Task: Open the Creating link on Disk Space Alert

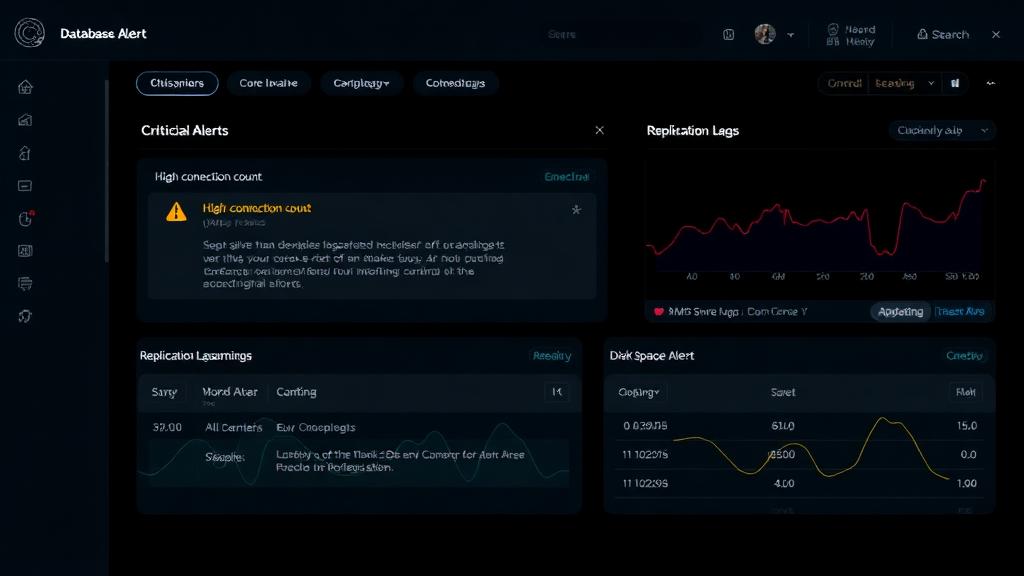Action: point(967,355)
